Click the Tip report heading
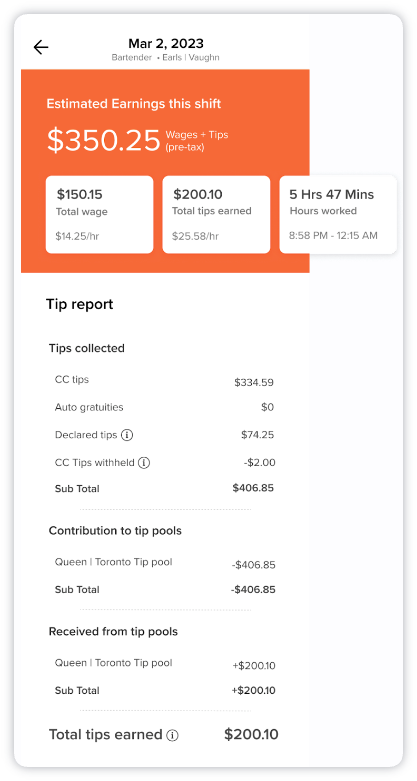The width and height of the screenshot is (417, 781). 80,304
